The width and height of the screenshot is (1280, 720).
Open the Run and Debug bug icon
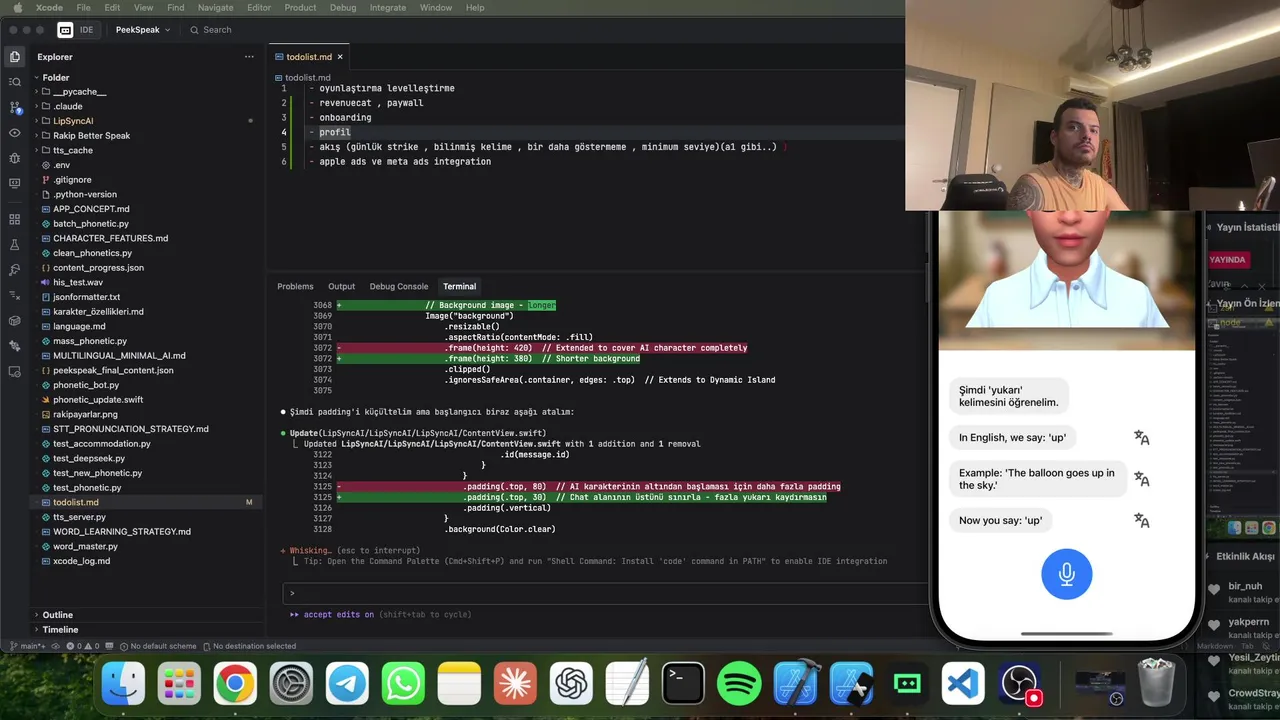tap(14, 158)
